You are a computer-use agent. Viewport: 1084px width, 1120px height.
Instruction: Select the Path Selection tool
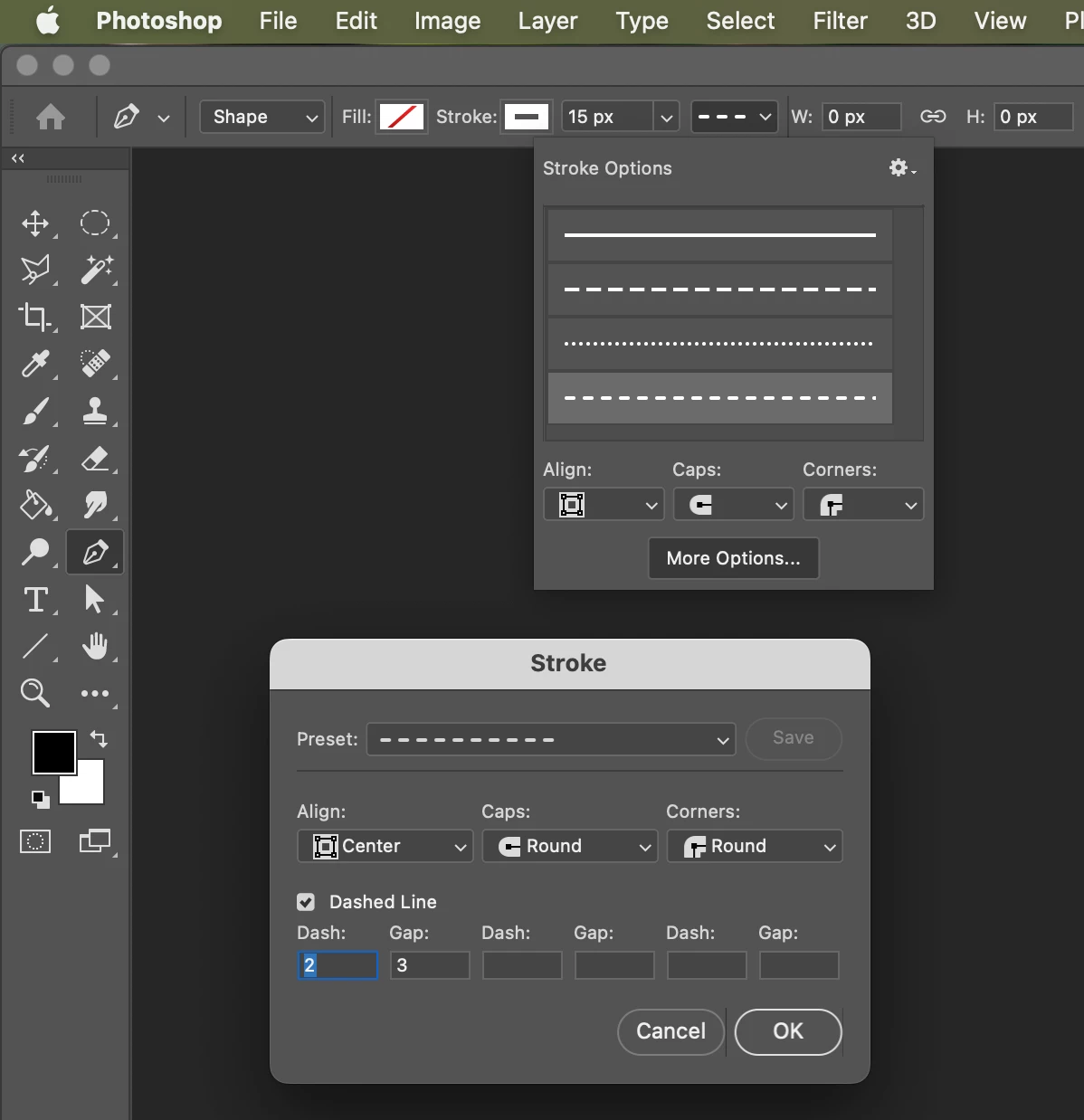point(95,599)
